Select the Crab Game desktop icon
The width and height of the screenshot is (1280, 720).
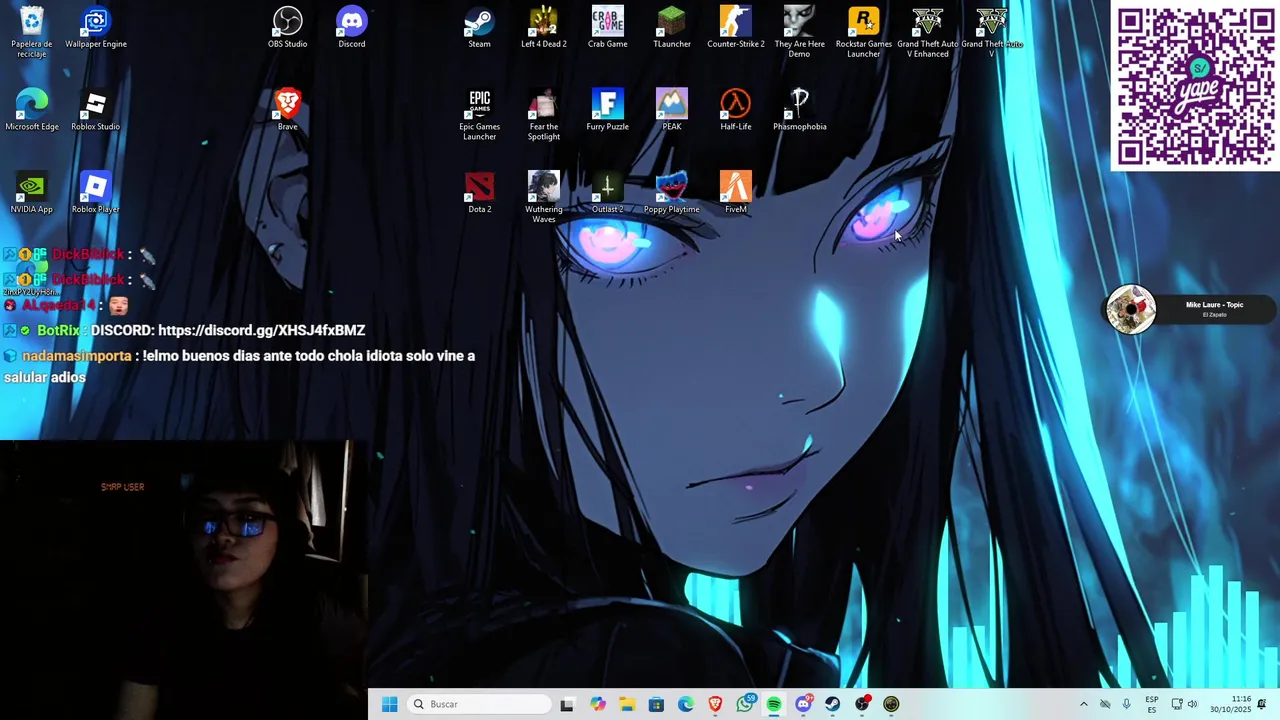(608, 27)
